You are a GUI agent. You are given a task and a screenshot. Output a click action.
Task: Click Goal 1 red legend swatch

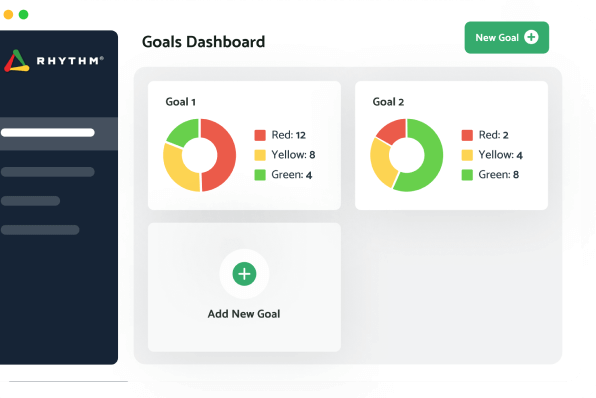[x=260, y=135]
